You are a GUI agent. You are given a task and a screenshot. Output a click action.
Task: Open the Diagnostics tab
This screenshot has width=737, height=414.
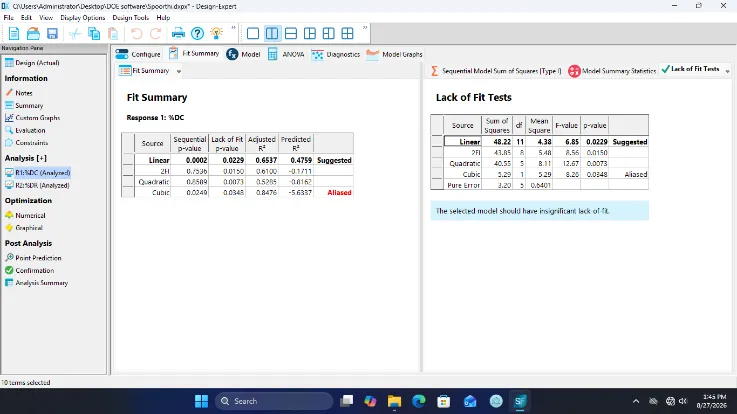click(336, 54)
